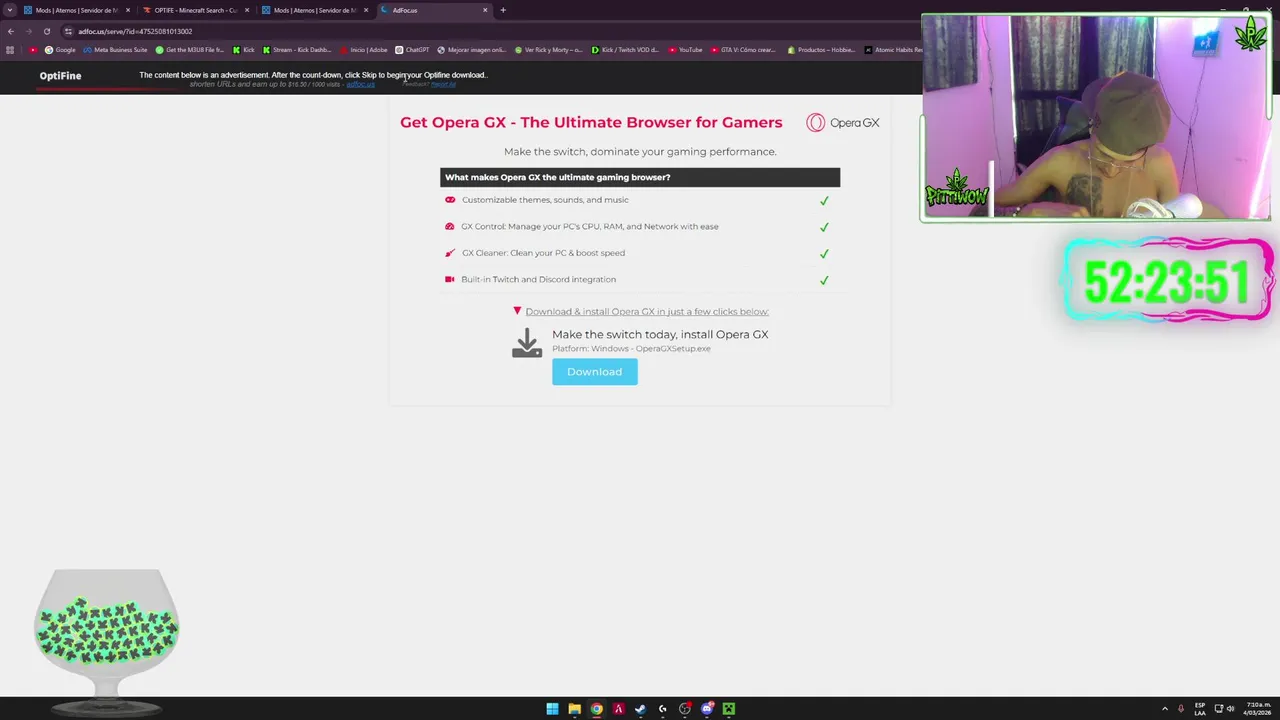The image size is (1280, 720).
Task: Open the Windows Start menu
Action: [x=552, y=709]
